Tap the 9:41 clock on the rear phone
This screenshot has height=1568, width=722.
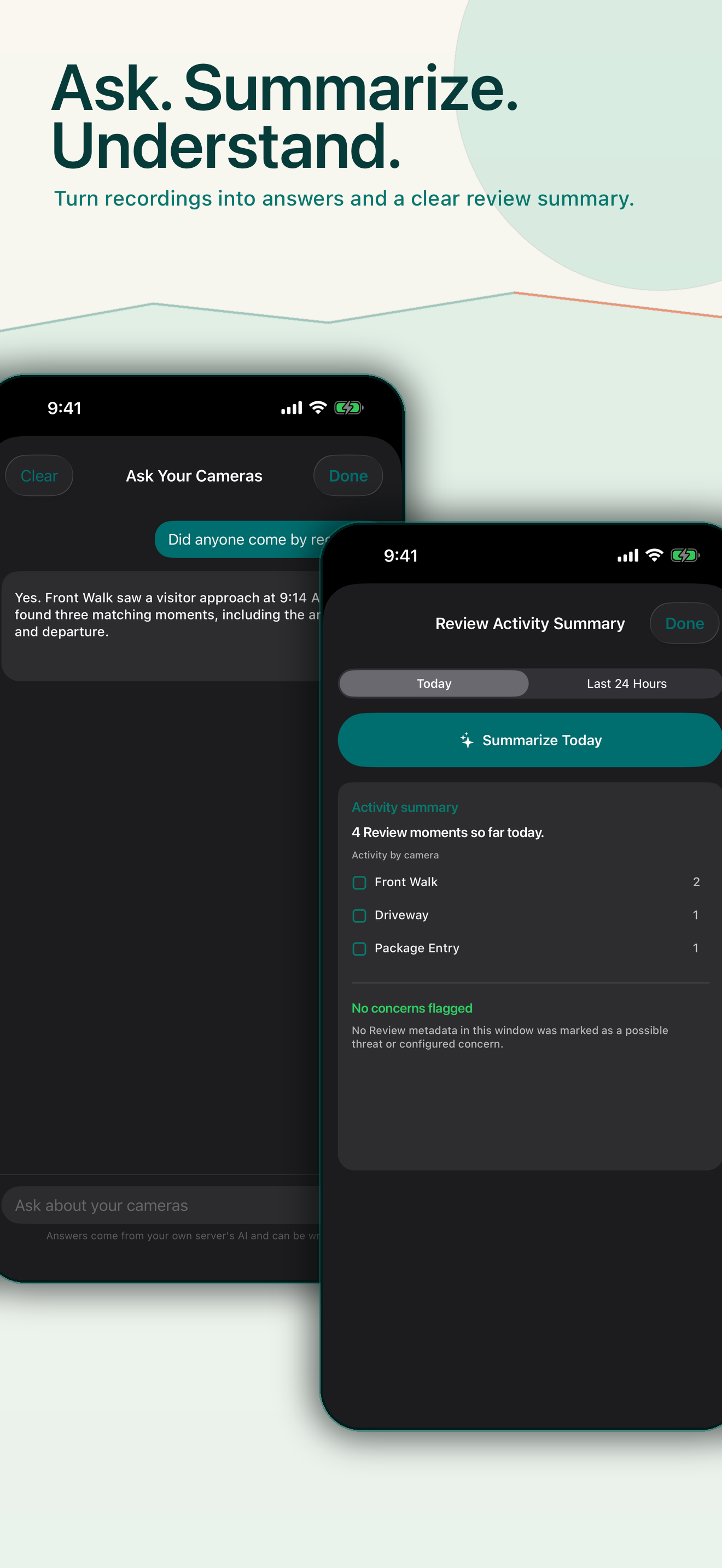click(65, 407)
